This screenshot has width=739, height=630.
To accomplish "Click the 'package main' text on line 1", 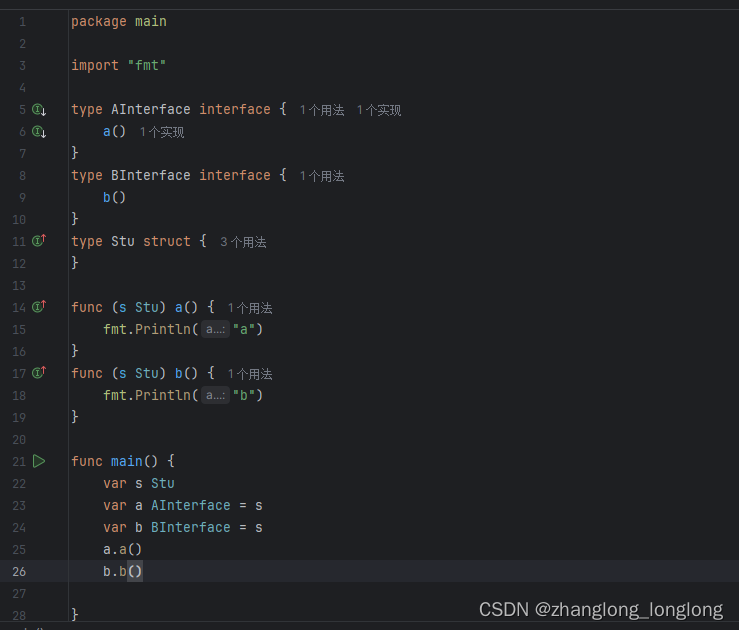I will pyautogui.click(x=119, y=22).
